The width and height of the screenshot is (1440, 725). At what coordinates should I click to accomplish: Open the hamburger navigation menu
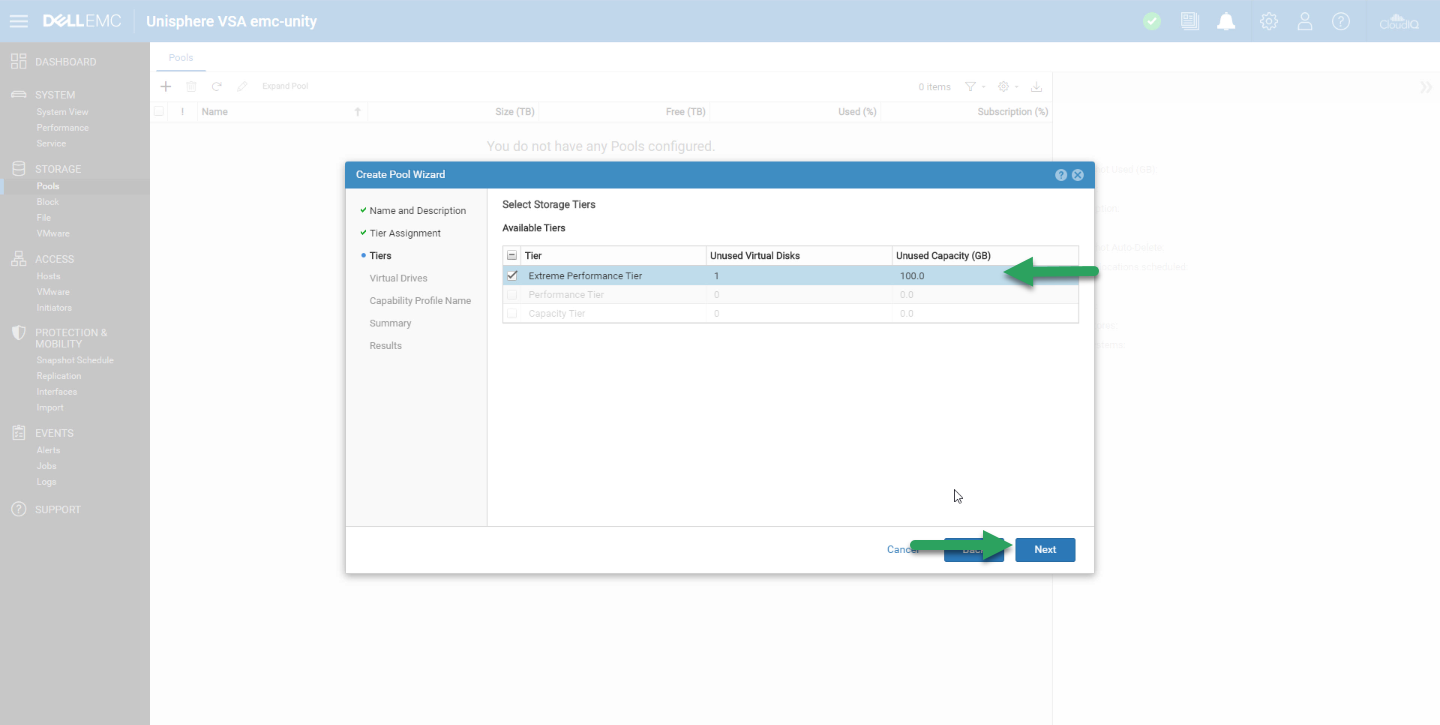(x=18, y=21)
